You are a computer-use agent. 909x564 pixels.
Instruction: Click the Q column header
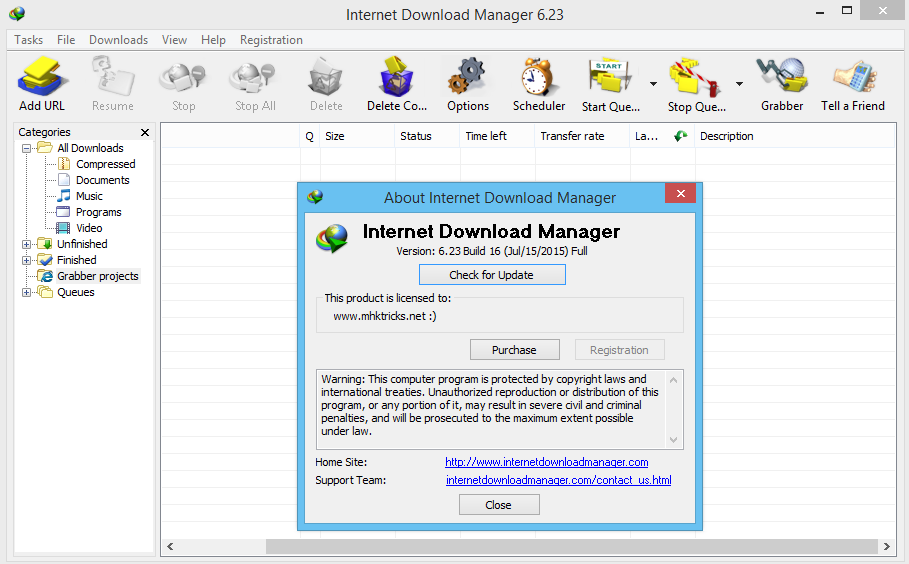(x=310, y=136)
